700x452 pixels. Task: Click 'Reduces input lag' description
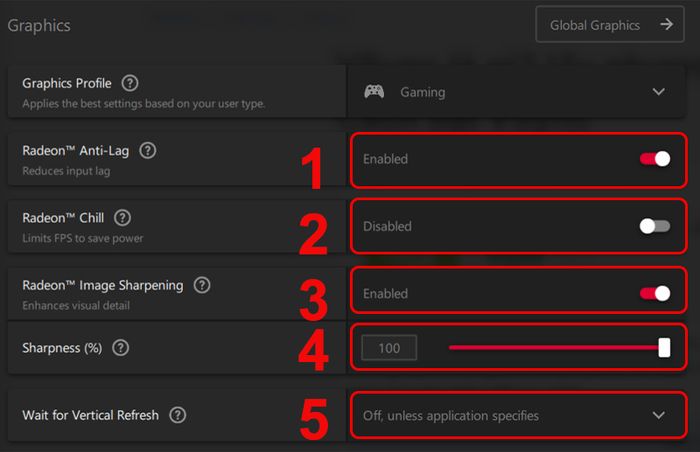[66, 171]
